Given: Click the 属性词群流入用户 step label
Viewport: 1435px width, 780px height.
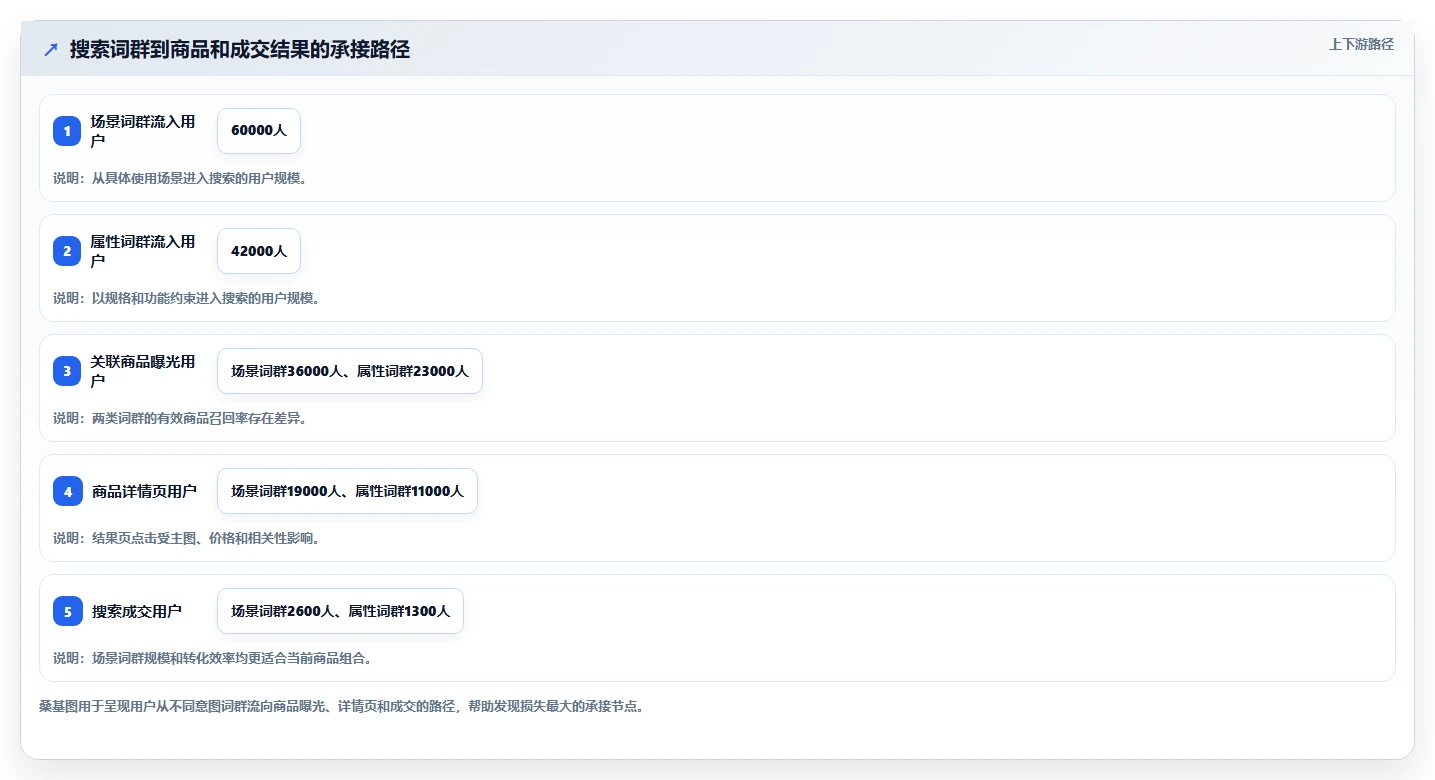Looking at the screenshot, I should (143, 251).
